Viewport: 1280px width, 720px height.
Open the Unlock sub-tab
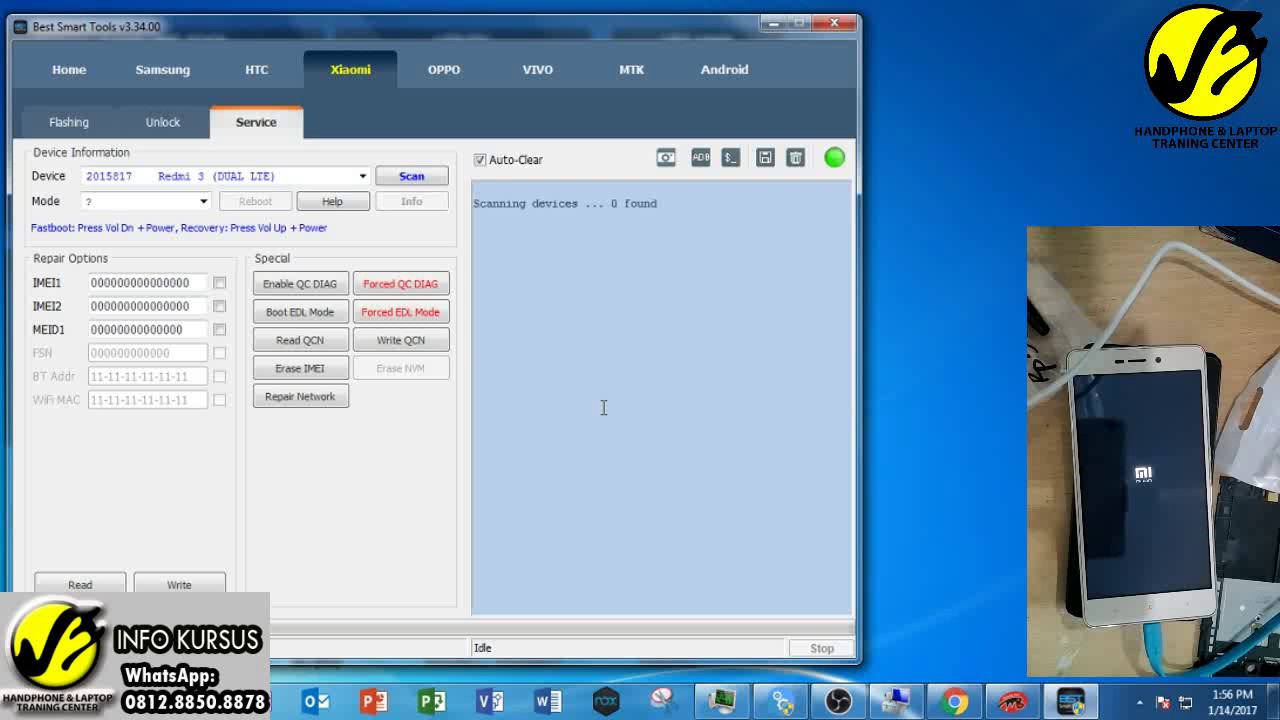[x=163, y=122]
